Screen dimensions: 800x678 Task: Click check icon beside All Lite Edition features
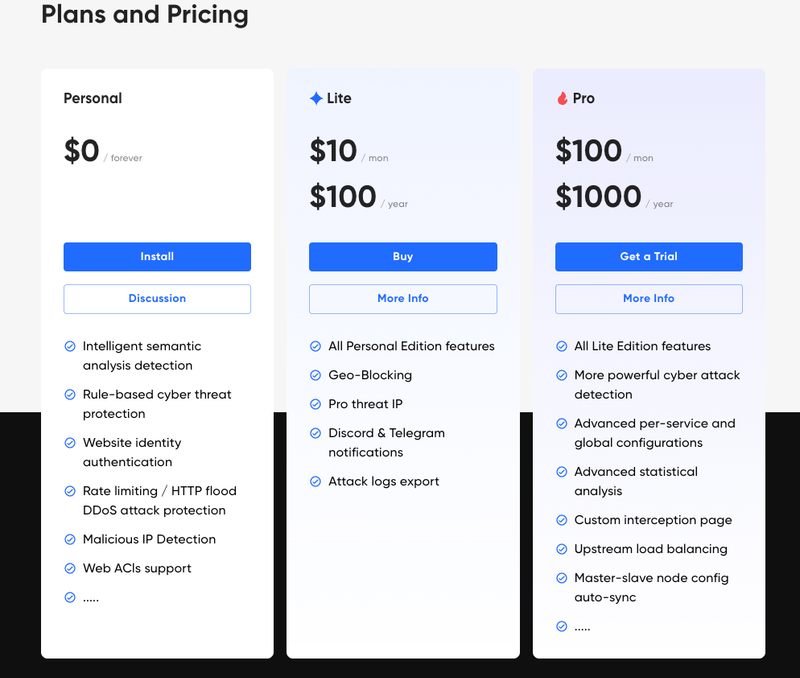(561, 346)
